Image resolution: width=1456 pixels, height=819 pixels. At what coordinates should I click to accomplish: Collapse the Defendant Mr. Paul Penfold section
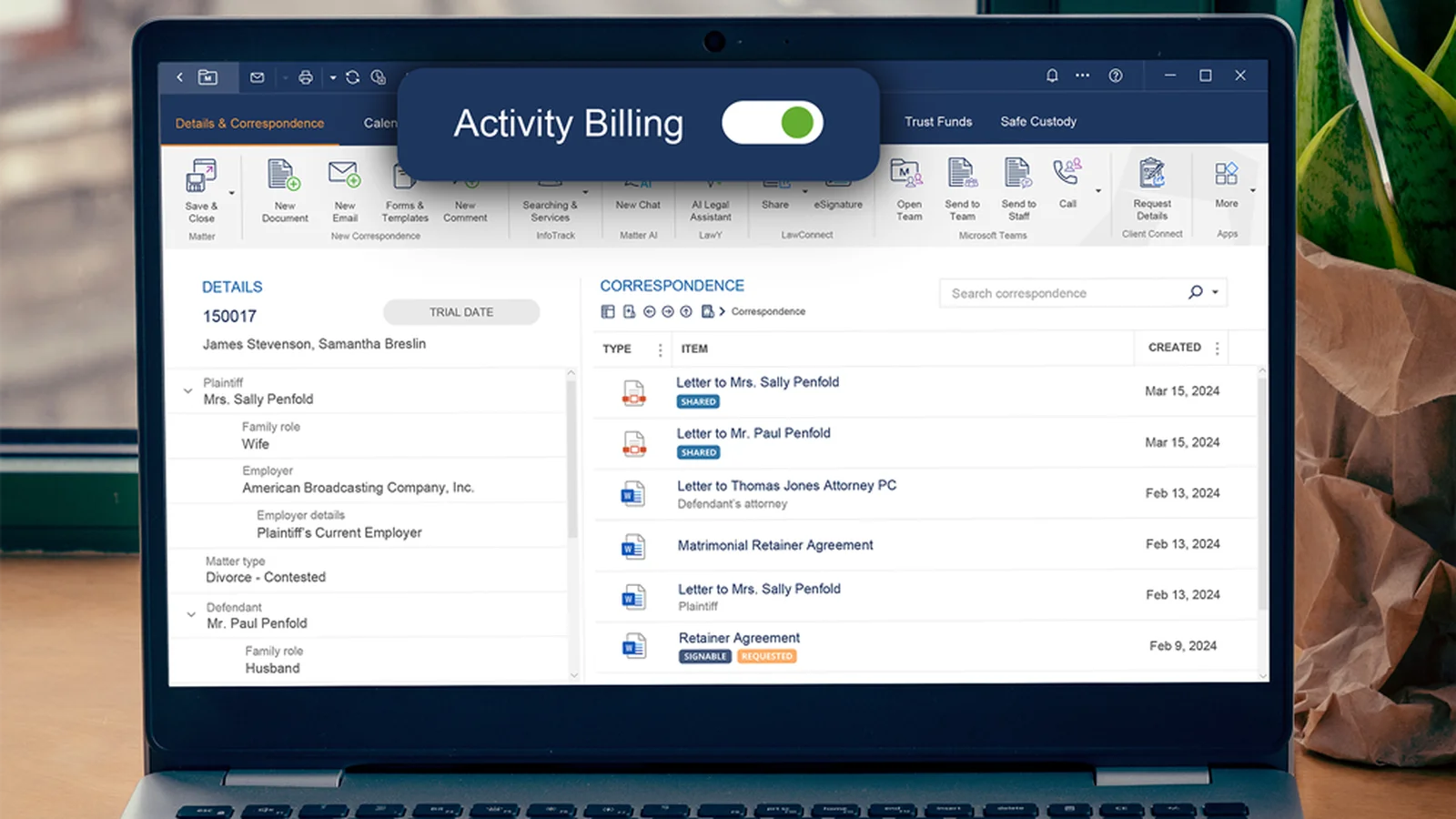tap(190, 615)
